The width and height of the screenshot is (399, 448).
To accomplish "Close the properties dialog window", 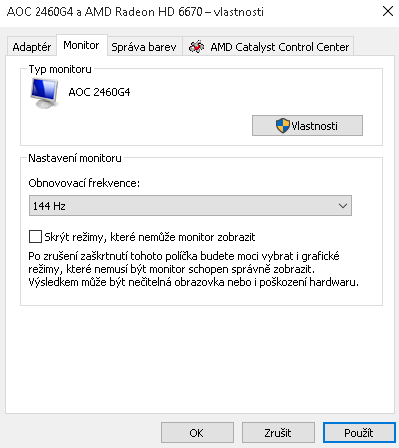I will [x=388, y=12].
